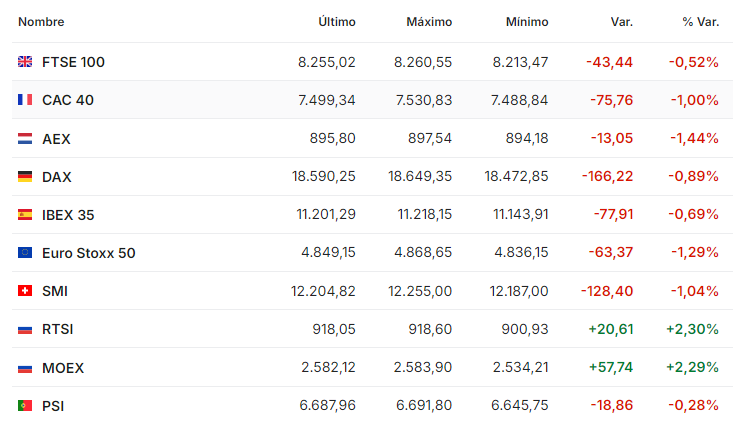The image size is (733, 424).
Task: Click the DAX last price 18.590,25
Action: coord(323,177)
